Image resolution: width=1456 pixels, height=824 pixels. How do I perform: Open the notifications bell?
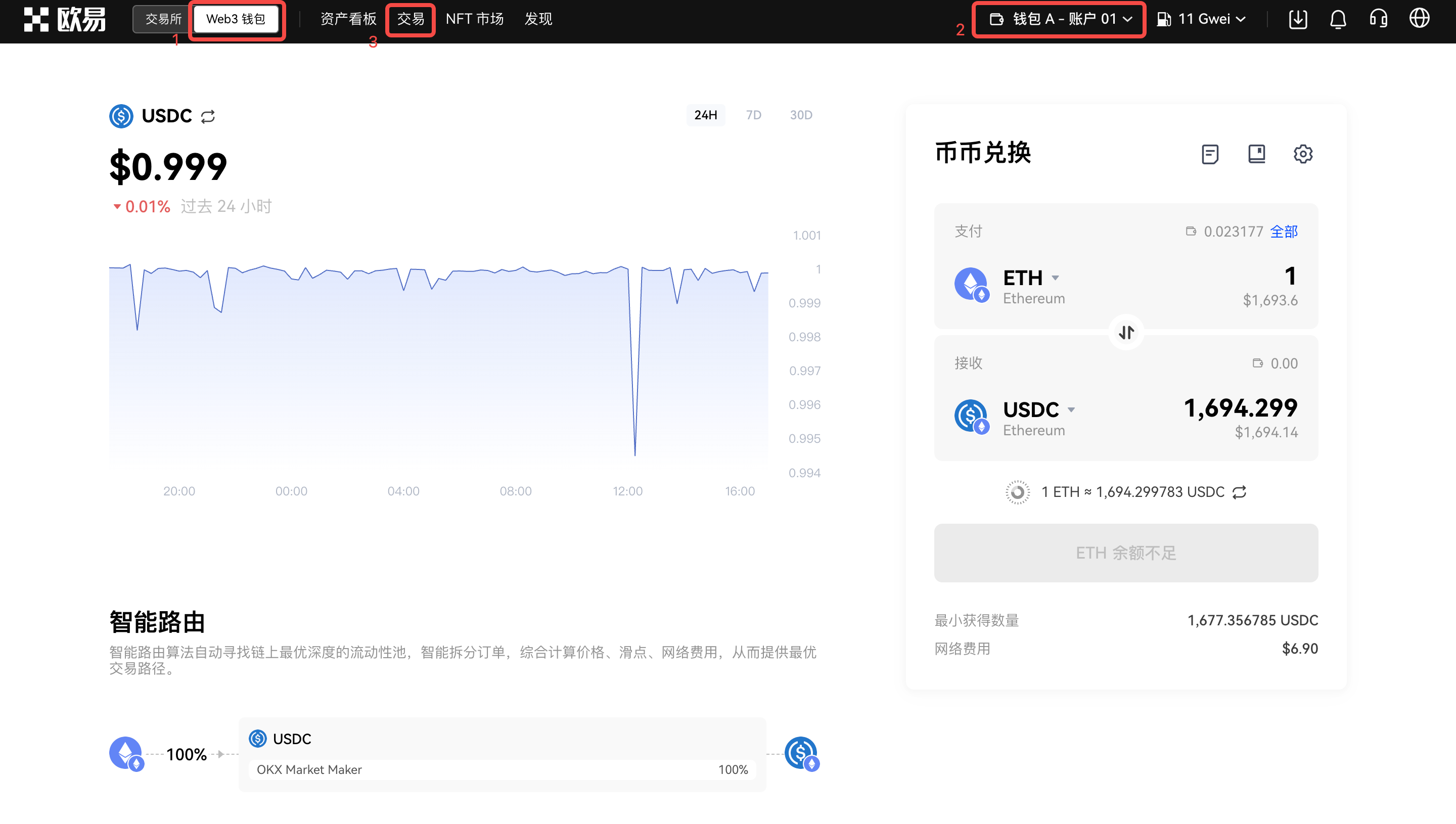coord(1338,19)
